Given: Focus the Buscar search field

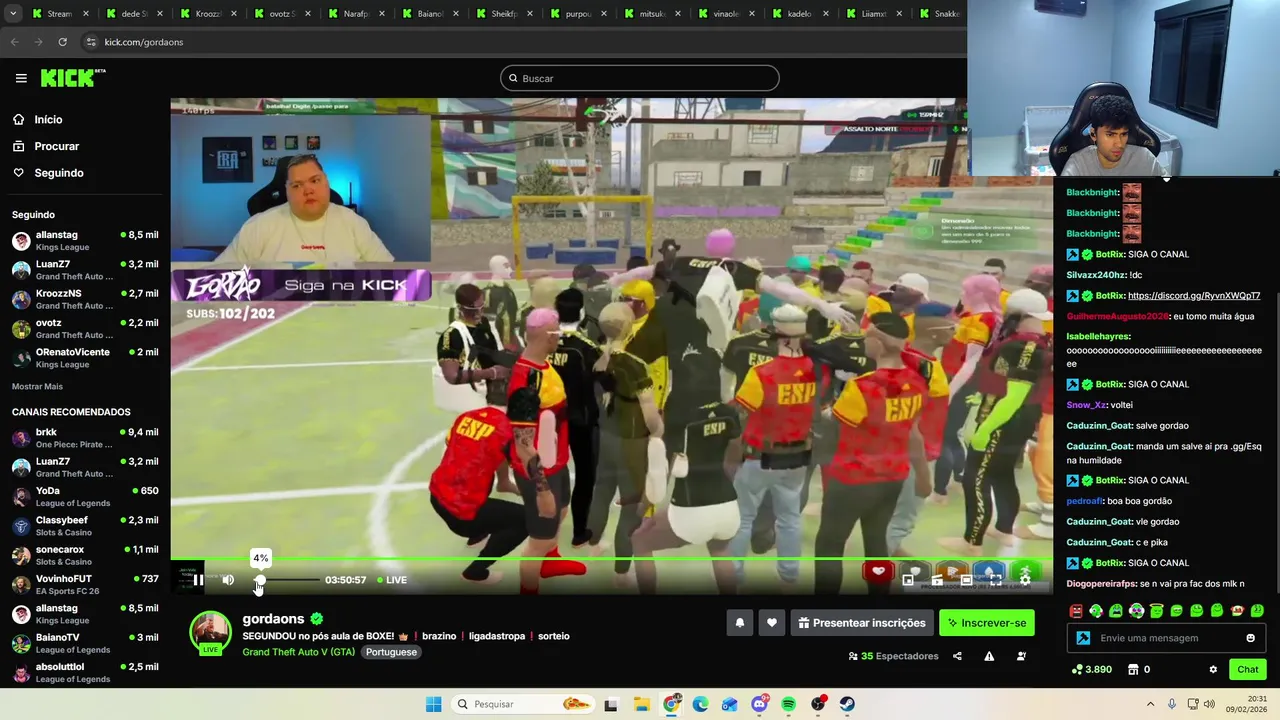Looking at the screenshot, I should pos(640,78).
